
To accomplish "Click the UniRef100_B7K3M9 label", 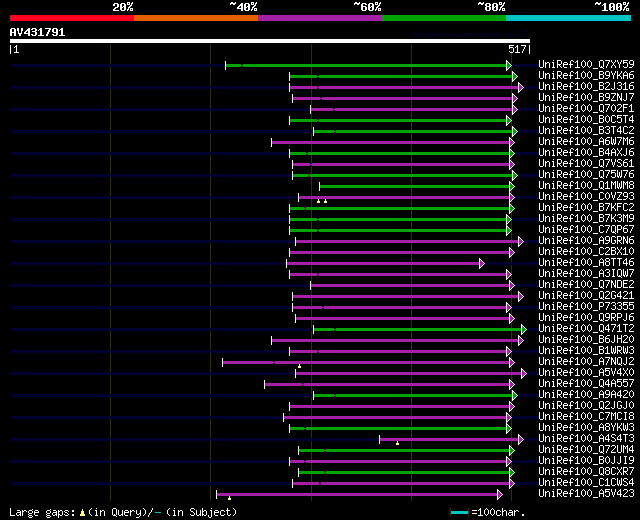I will click(x=586, y=219).
